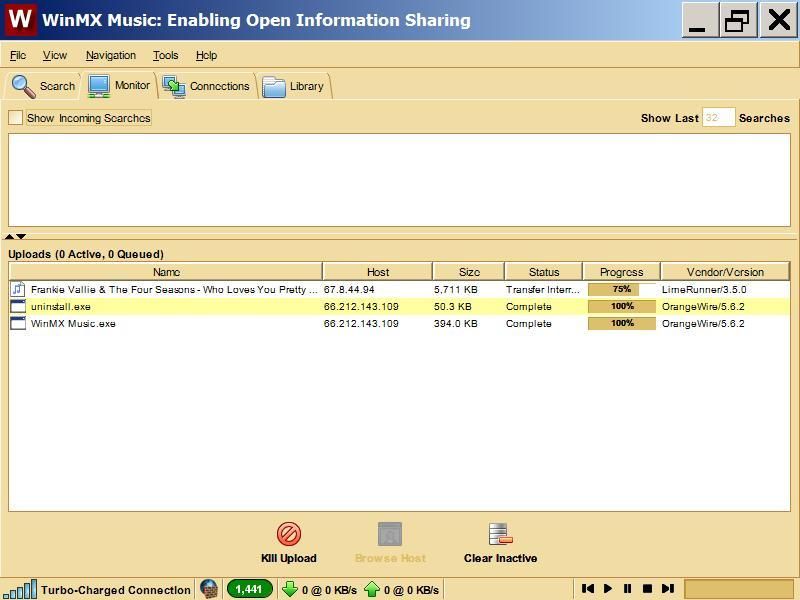This screenshot has height=600, width=800.
Task: Click the 75% progress bar
Action: pos(621,289)
